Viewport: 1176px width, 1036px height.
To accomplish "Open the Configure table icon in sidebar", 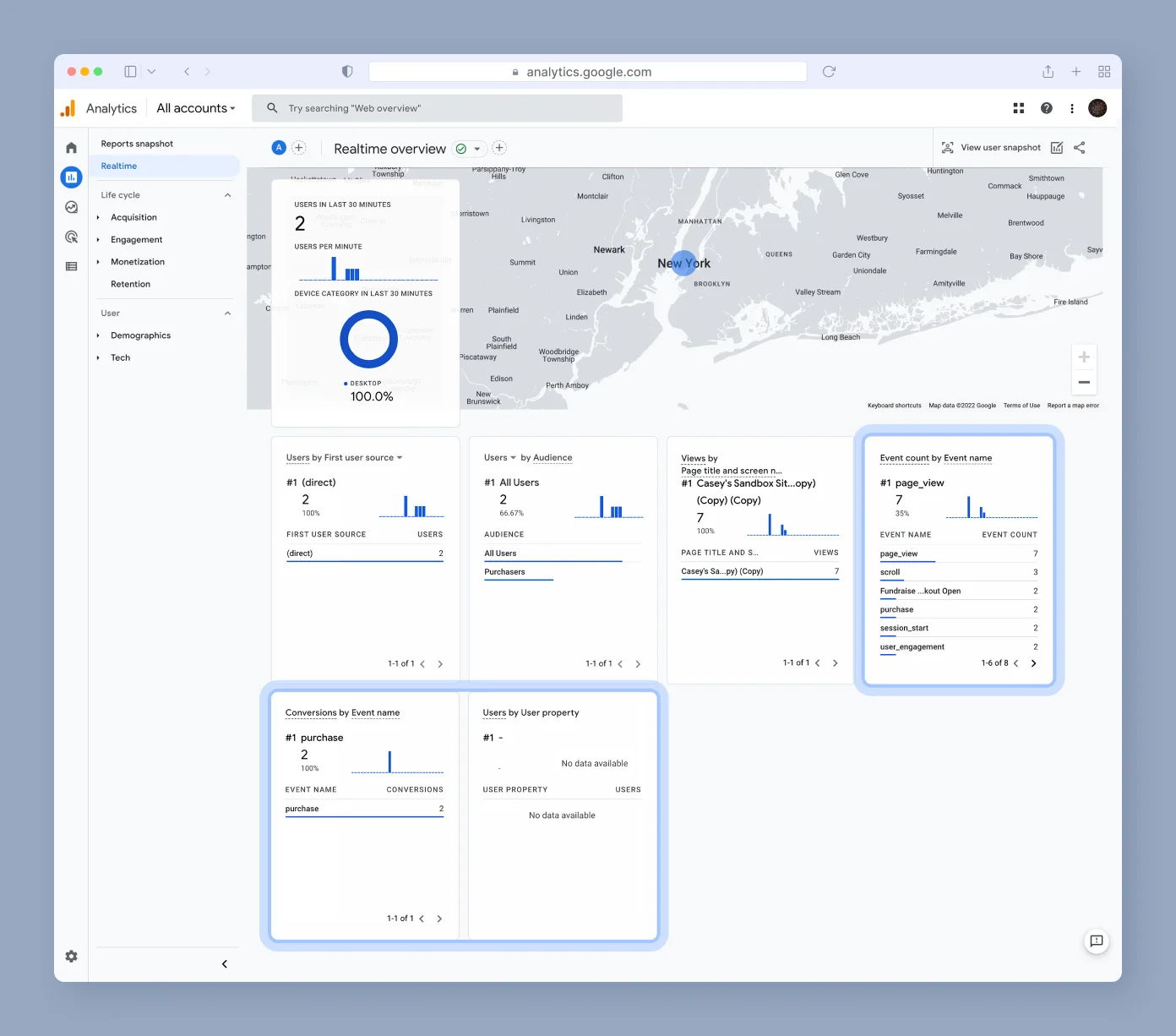I will point(71,266).
